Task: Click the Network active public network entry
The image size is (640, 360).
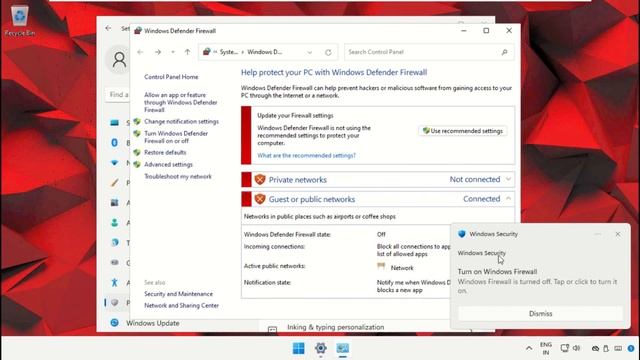Action: [x=402, y=268]
